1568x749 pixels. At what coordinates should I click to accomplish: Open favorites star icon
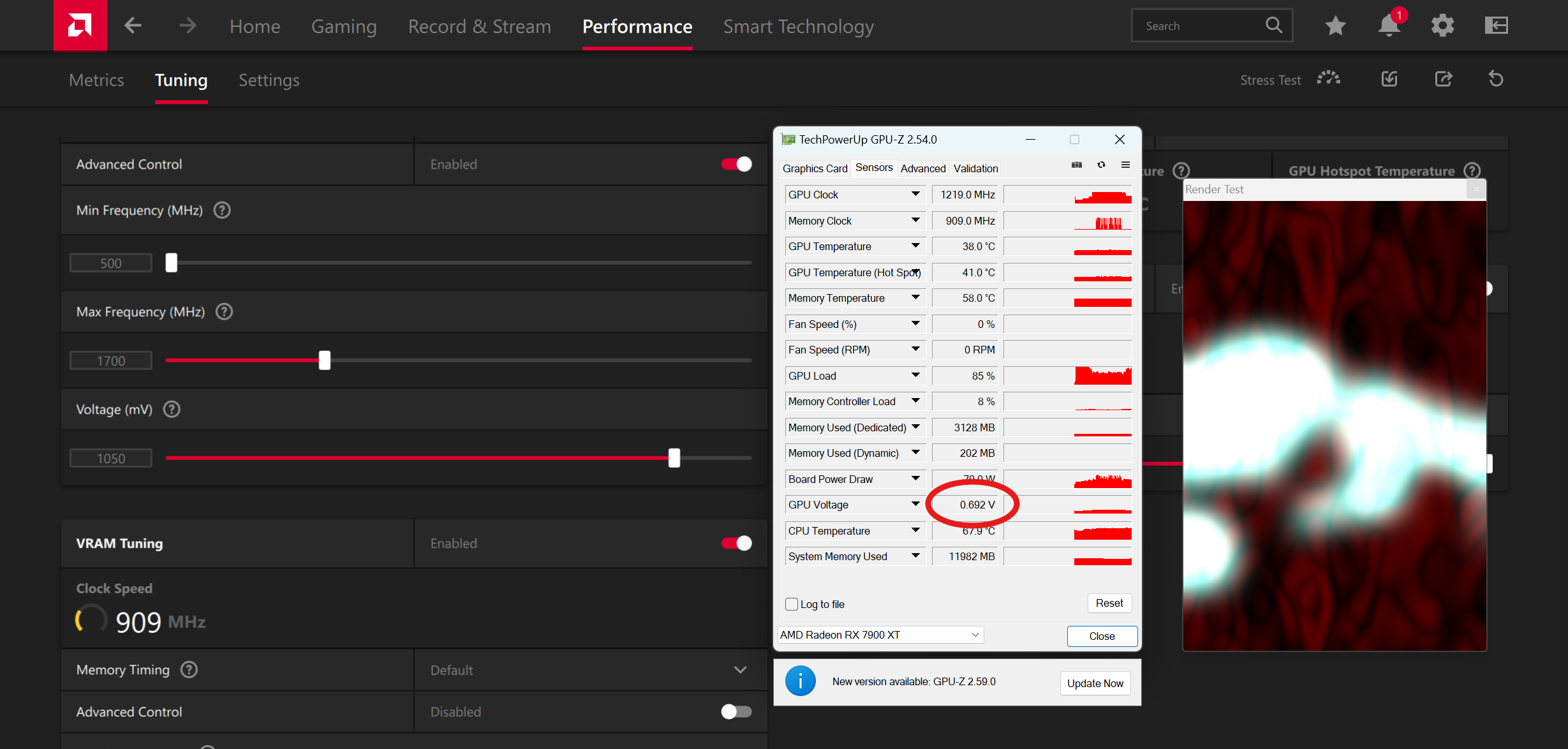pyautogui.click(x=1335, y=26)
